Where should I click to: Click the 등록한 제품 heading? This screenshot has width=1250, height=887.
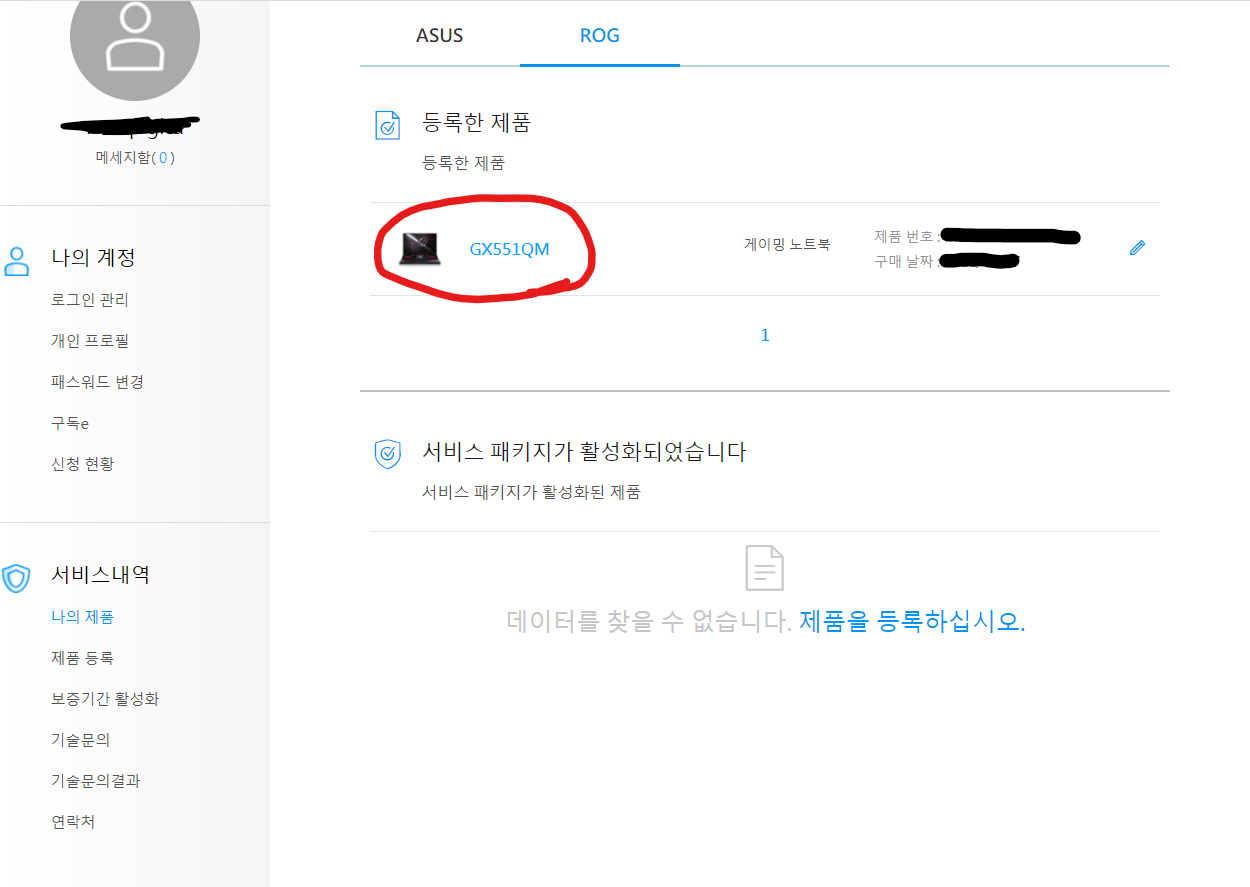pyautogui.click(x=477, y=123)
